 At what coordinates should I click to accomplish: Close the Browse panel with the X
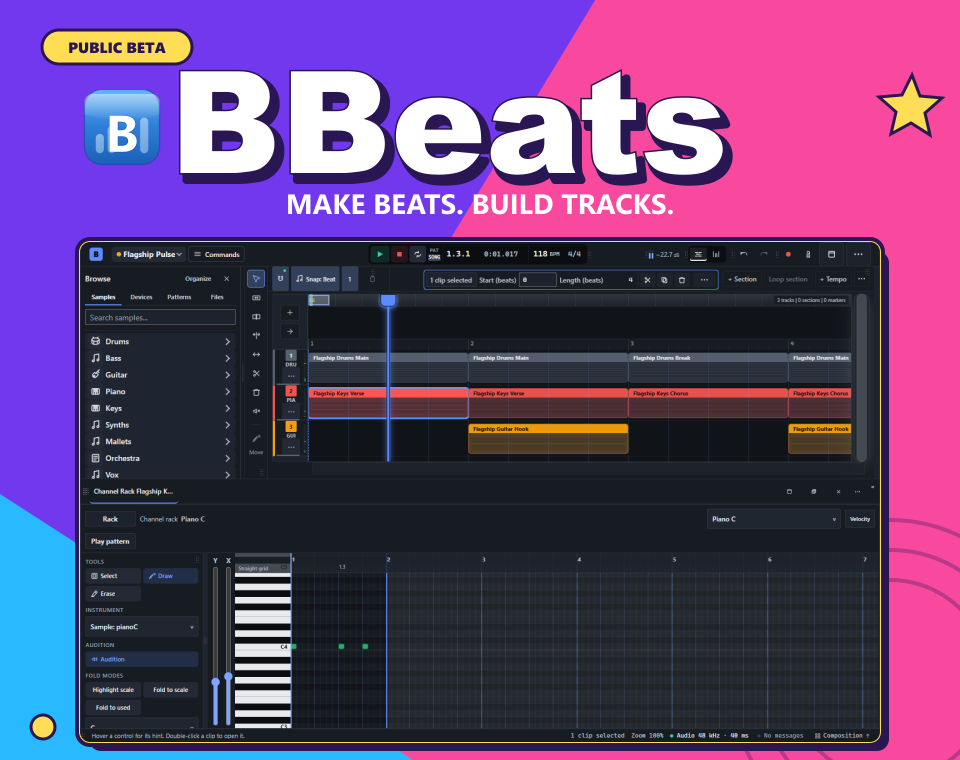click(227, 279)
